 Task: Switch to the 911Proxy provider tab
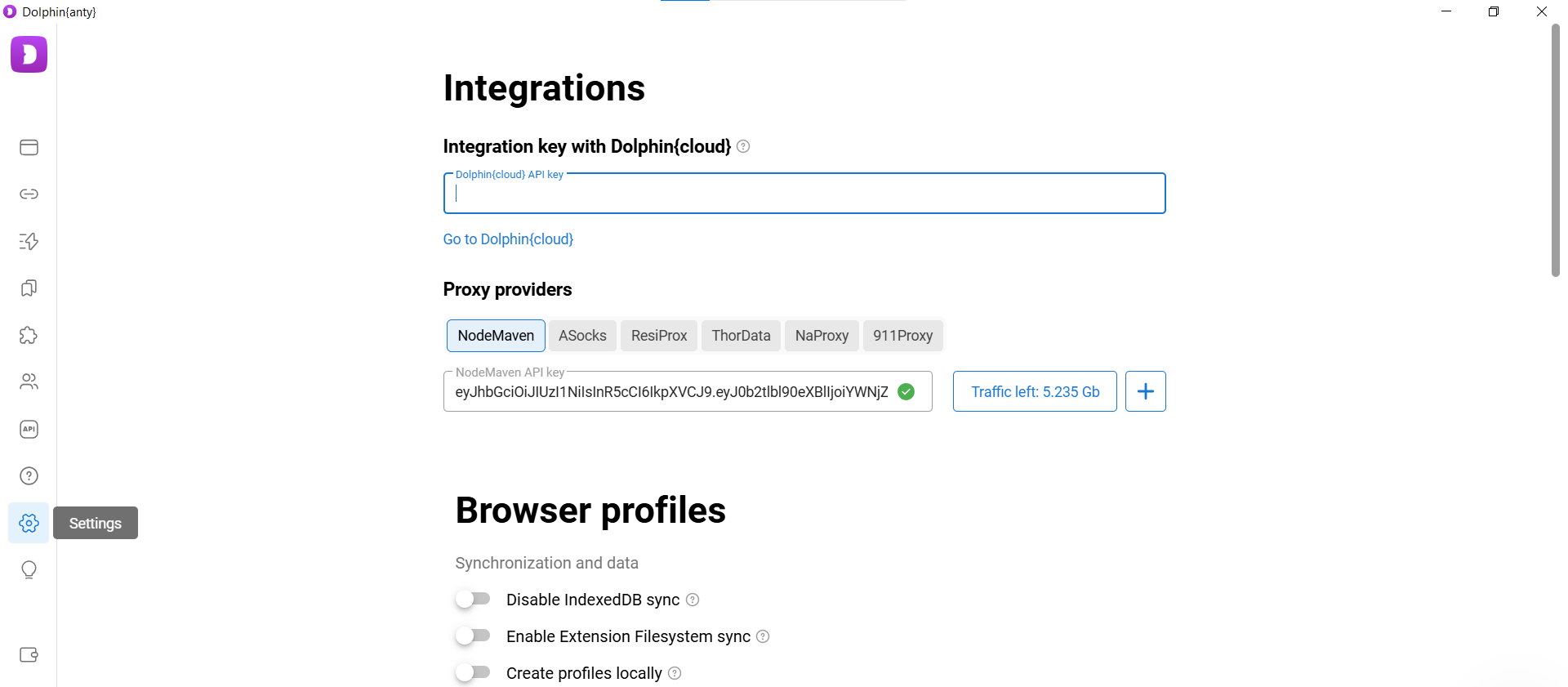tap(902, 336)
